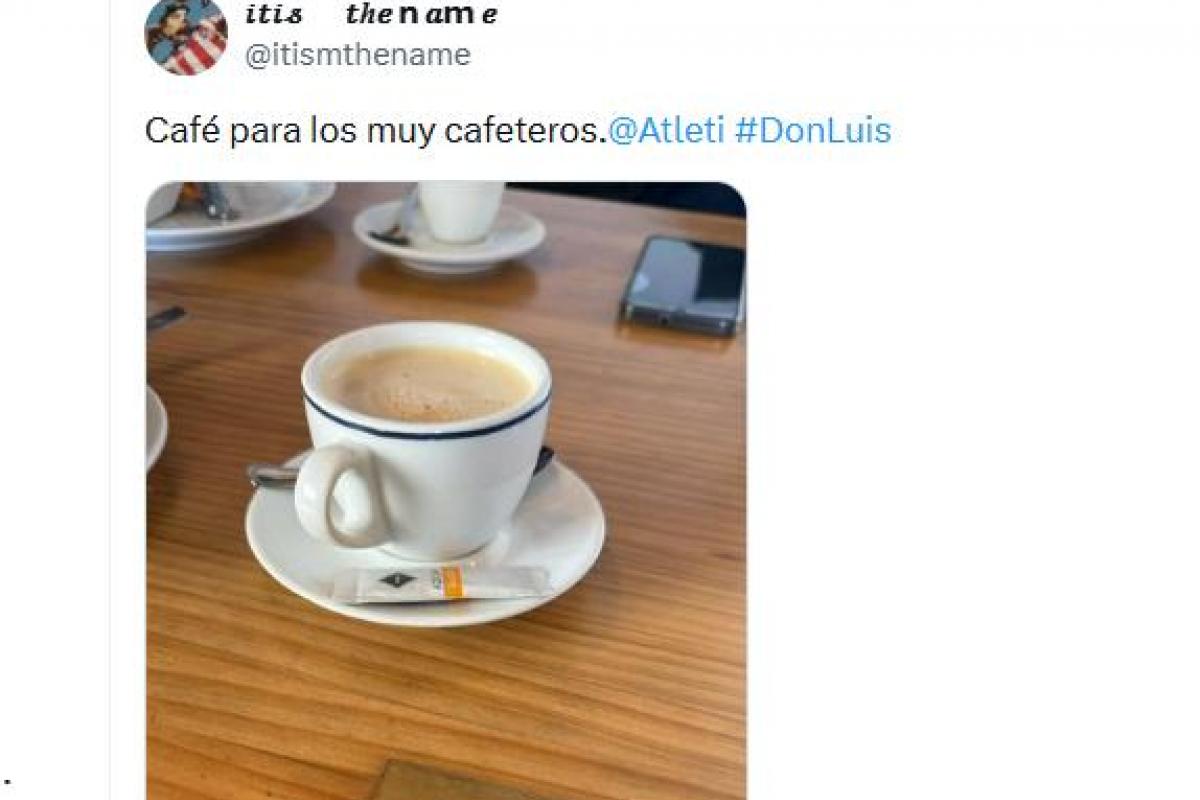Open the itismthename profile avatar
1200x800 pixels.
click(x=186, y=35)
